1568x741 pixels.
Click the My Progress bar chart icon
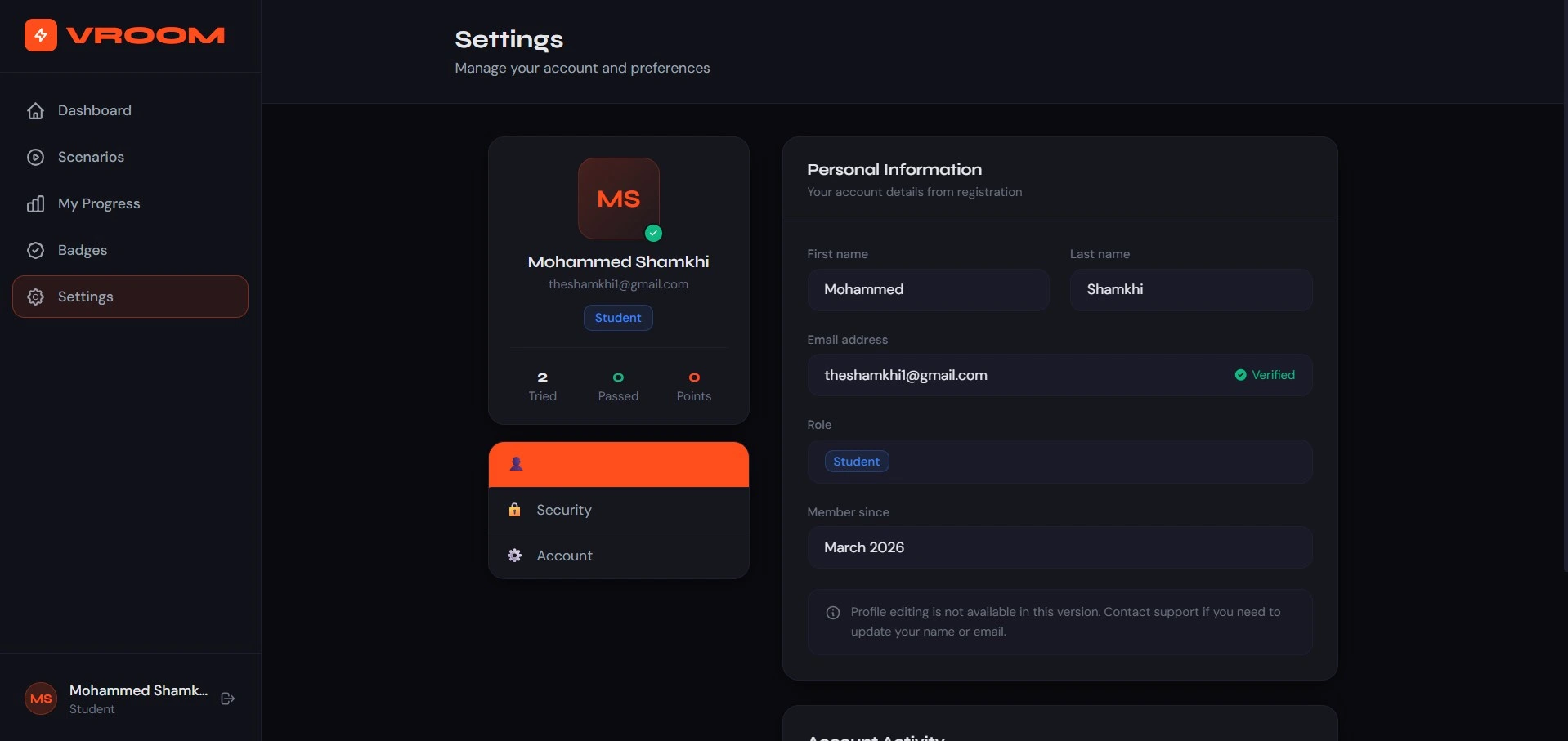tap(35, 204)
